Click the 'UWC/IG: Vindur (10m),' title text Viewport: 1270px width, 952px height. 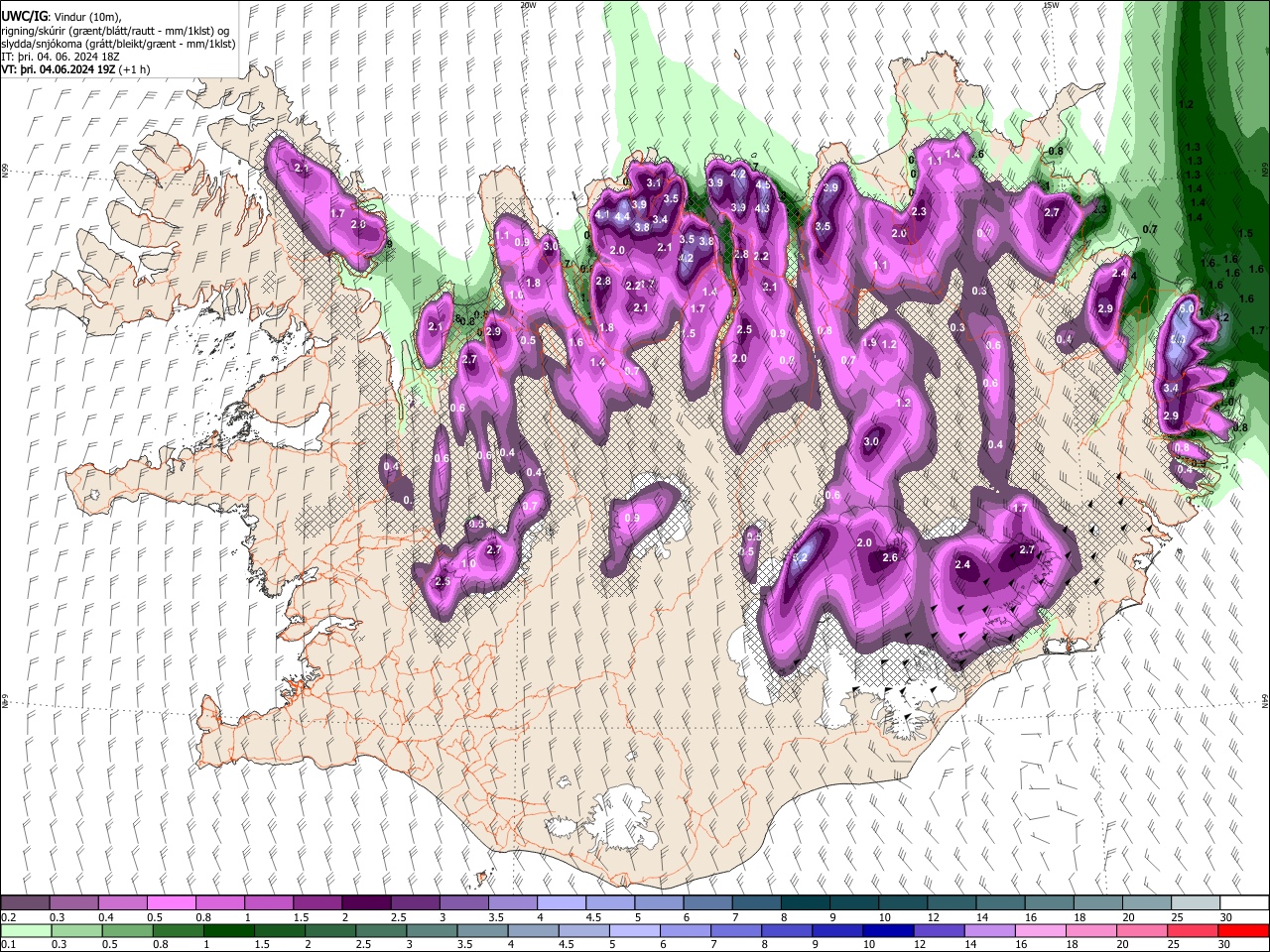62,17
